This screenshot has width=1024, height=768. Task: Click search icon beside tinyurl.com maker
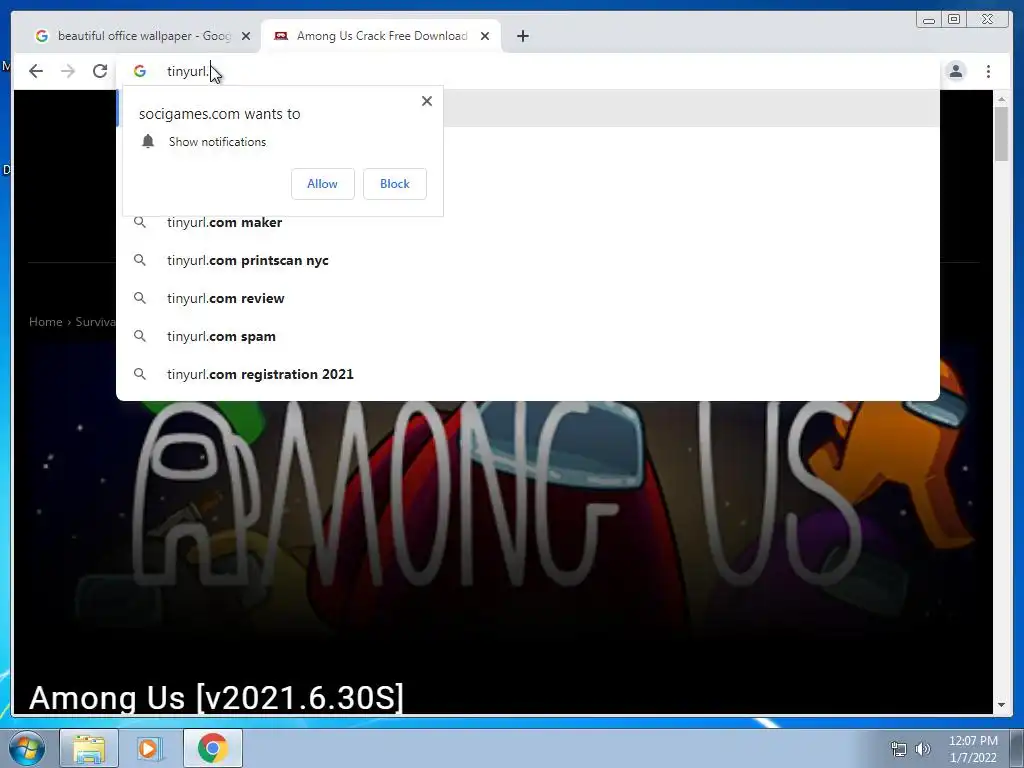140,222
